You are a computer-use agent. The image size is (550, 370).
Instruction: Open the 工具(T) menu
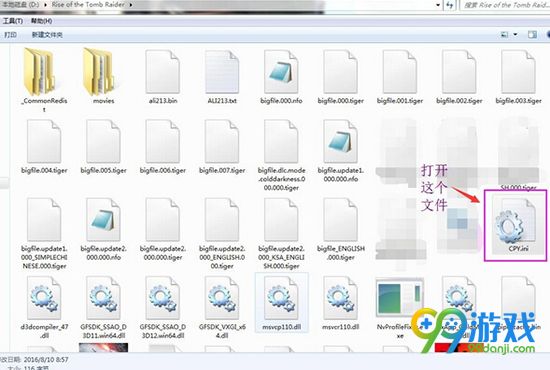click(x=13, y=21)
